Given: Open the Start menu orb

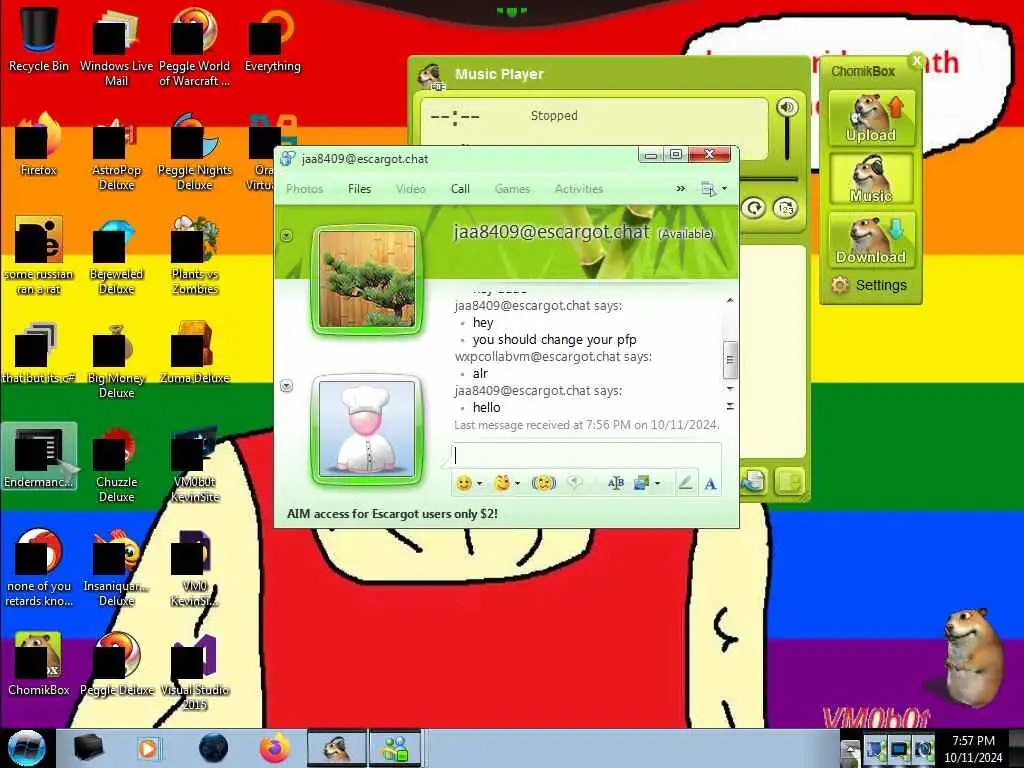Looking at the screenshot, I should [27, 748].
